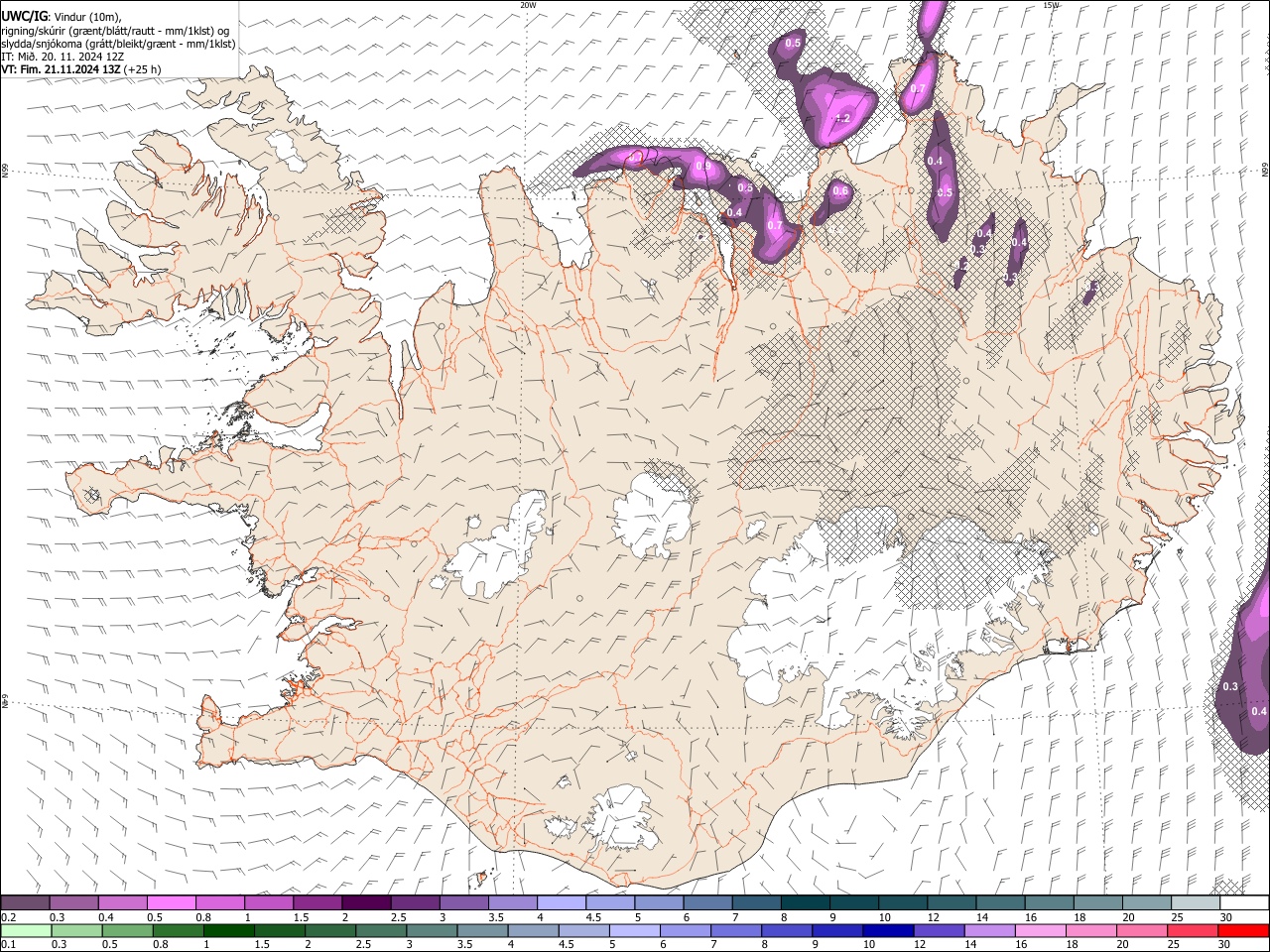This screenshot has width=1270, height=952.
Task: Click the '0.3' value in the offshore southeast blob
Action: 1230,686
